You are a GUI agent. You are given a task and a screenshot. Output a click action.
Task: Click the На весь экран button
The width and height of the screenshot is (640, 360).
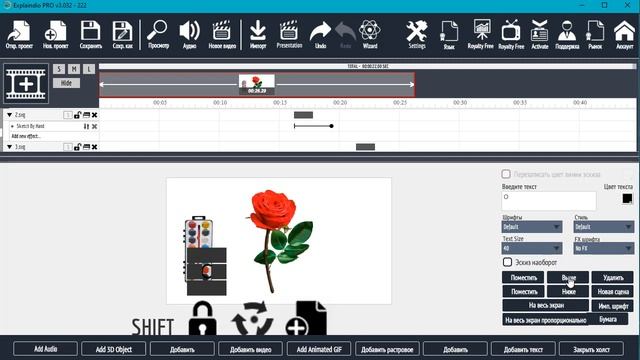545,305
